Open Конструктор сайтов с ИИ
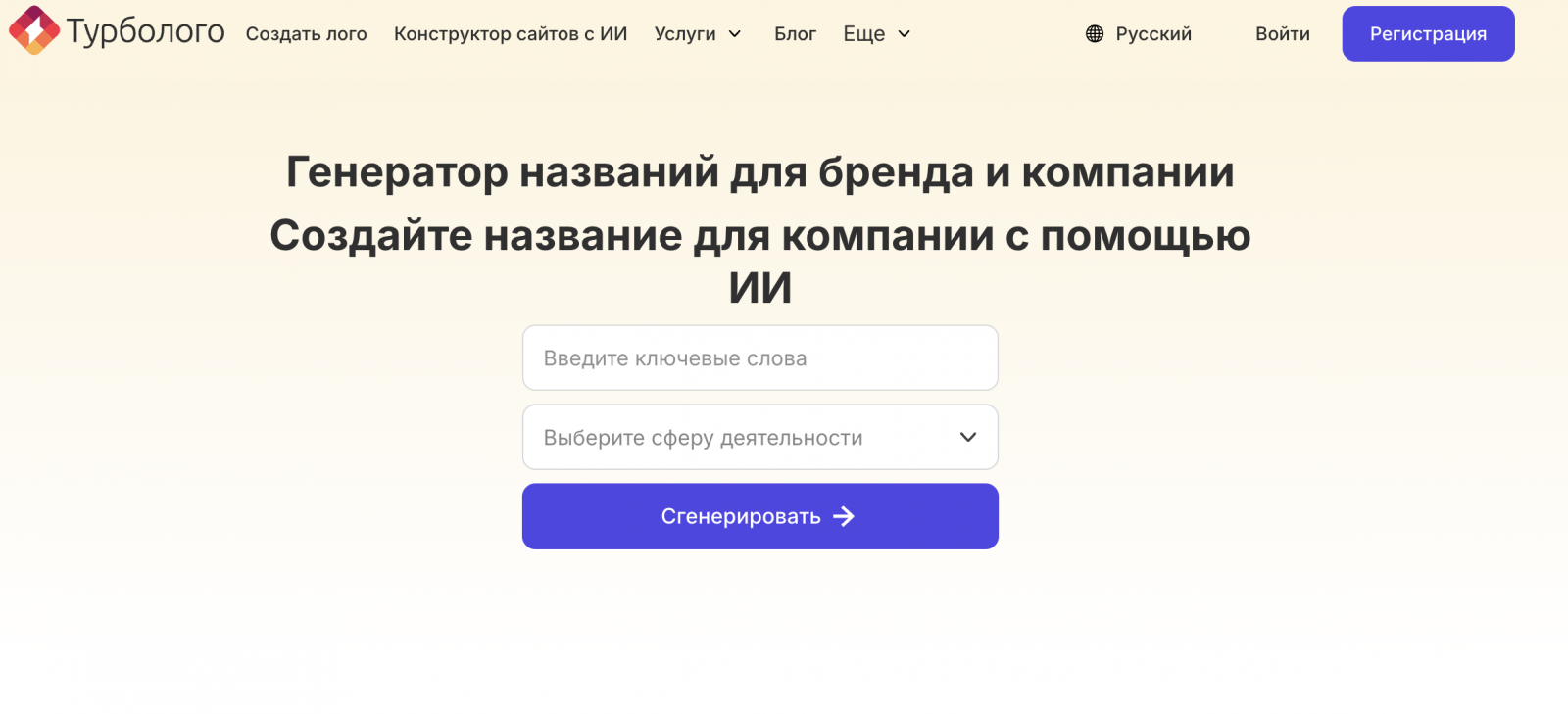This screenshot has height=714, width=1568. pos(510,33)
